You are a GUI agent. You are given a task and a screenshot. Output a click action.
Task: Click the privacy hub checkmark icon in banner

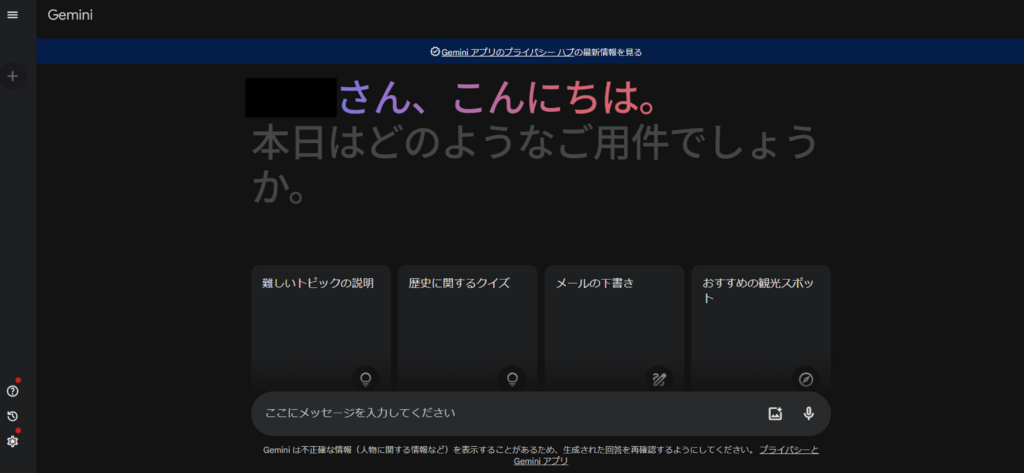435,52
